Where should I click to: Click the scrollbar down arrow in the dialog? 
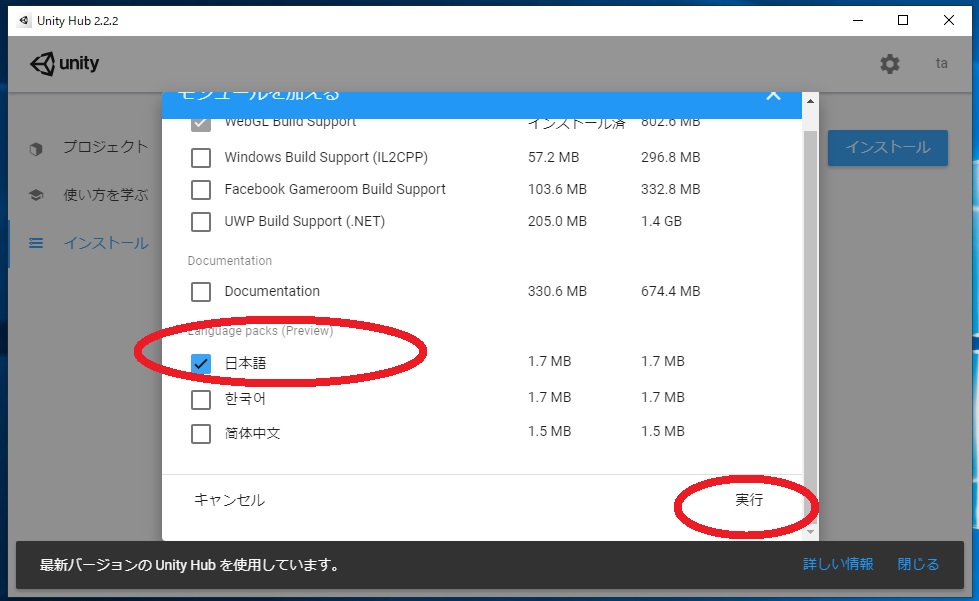coord(810,532)
